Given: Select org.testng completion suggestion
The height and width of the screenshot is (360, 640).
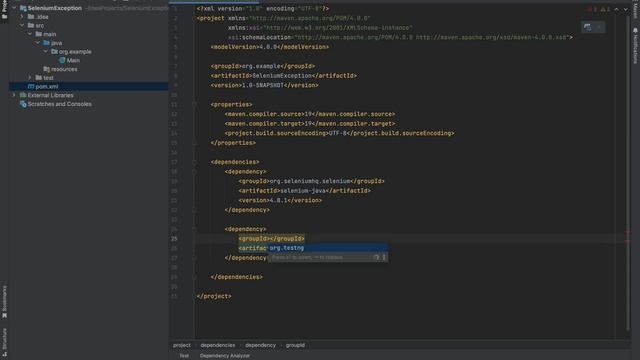Looking at the screenshot, I should click(328, 248).
